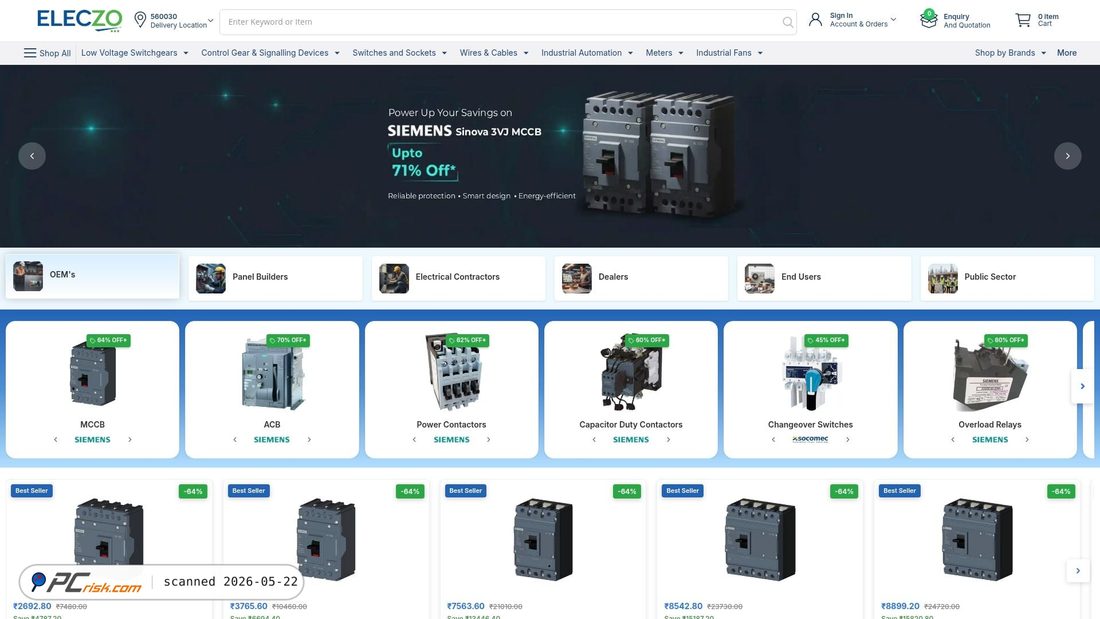Click the 70% OFF badge on ACB

pyautogui.click(x=288, y=340)
